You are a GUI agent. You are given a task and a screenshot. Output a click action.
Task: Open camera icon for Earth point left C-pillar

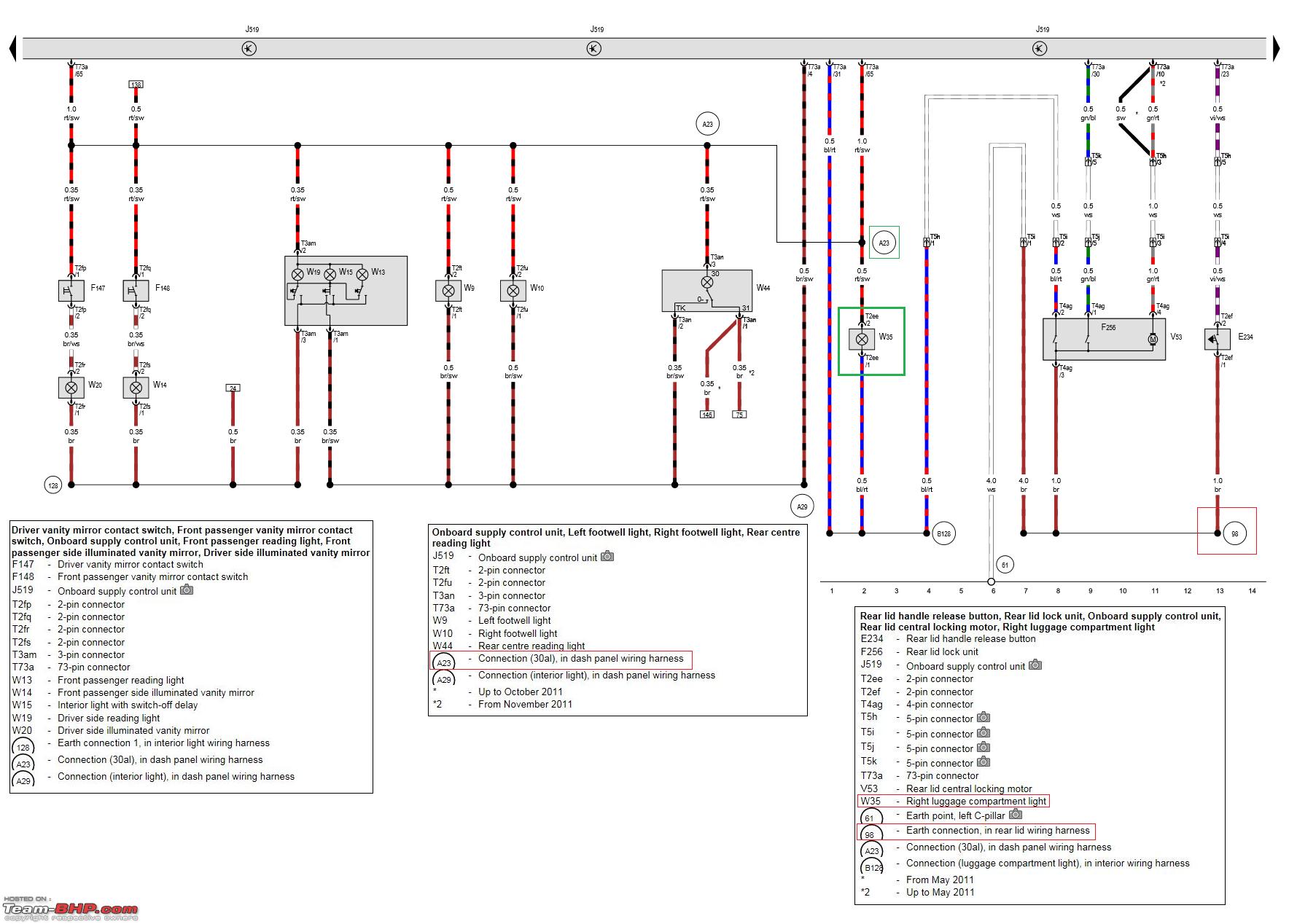[1015, 814]
